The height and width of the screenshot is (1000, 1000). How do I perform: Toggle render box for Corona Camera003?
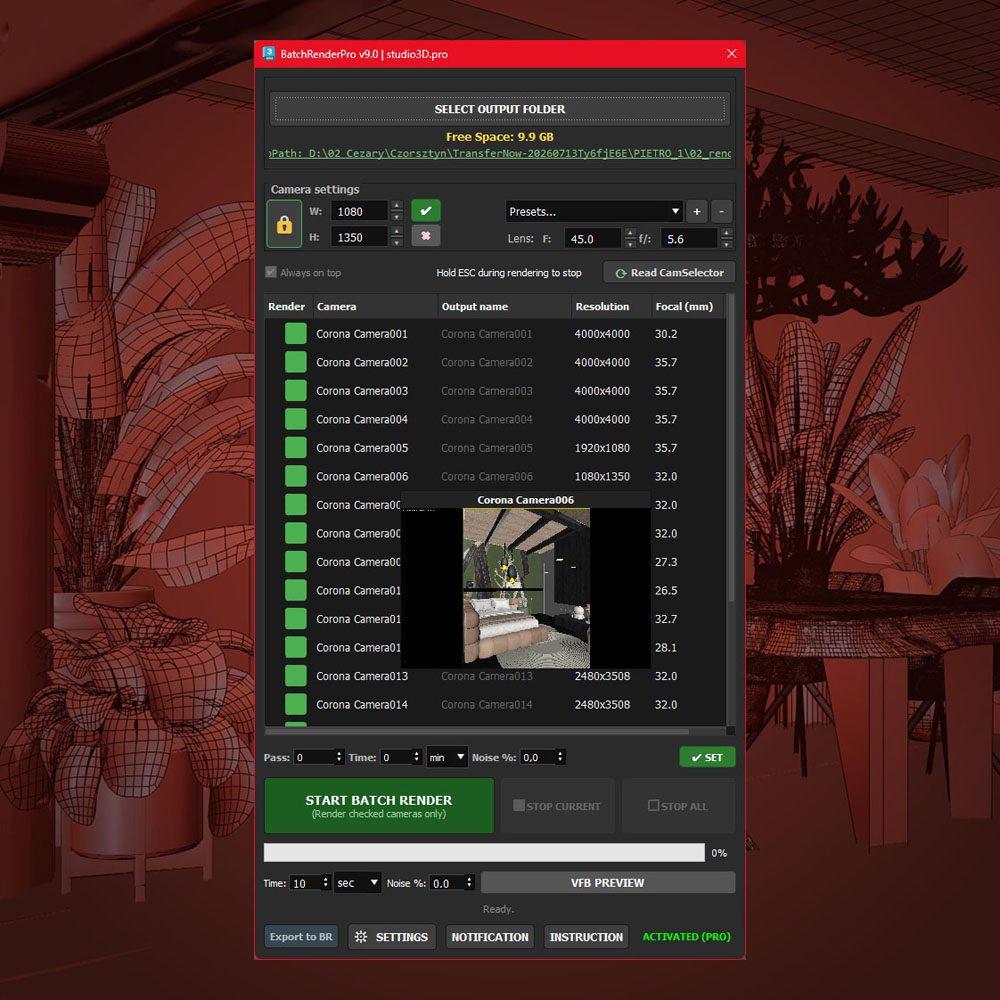click(x=295, y=391)
